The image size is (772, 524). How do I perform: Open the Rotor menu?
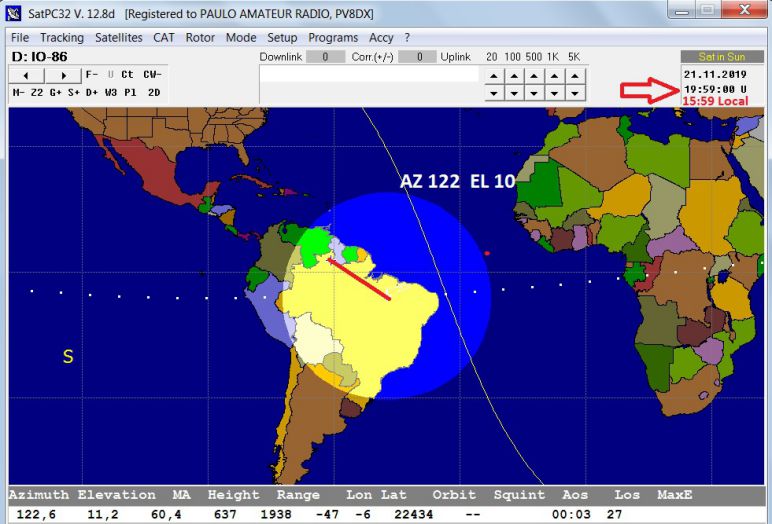click(x=200, y=37)
